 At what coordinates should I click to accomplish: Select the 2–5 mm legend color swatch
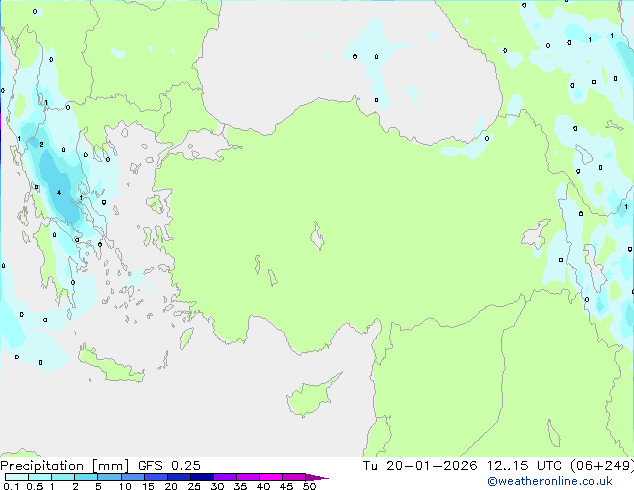(x=86, y=477)
